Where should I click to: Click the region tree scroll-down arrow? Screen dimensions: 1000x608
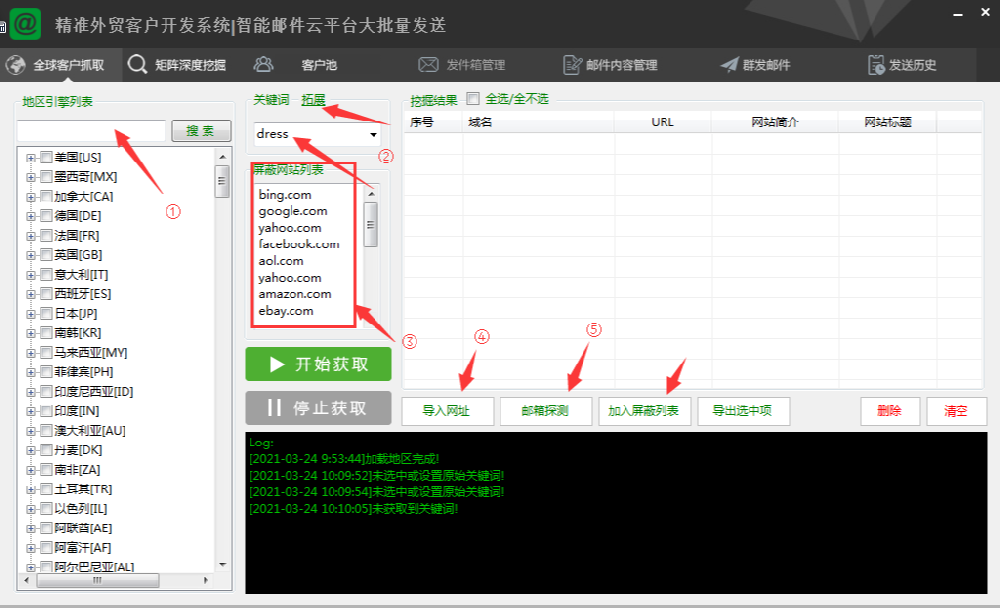point(223,565)
